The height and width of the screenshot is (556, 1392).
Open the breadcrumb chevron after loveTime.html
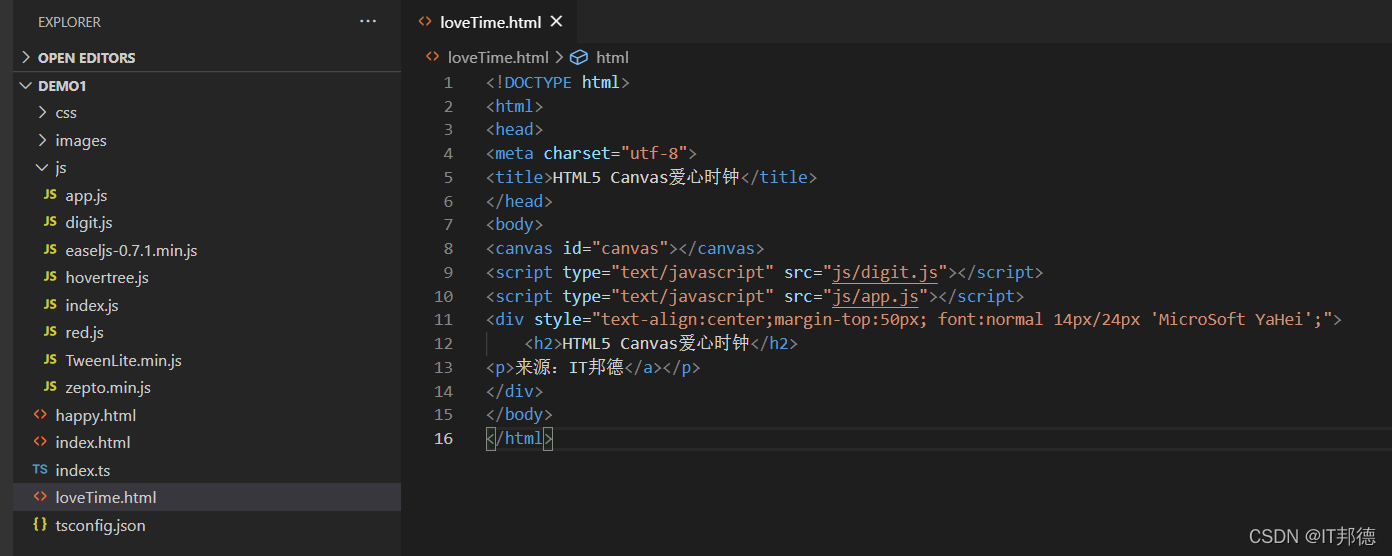[560, 57]
